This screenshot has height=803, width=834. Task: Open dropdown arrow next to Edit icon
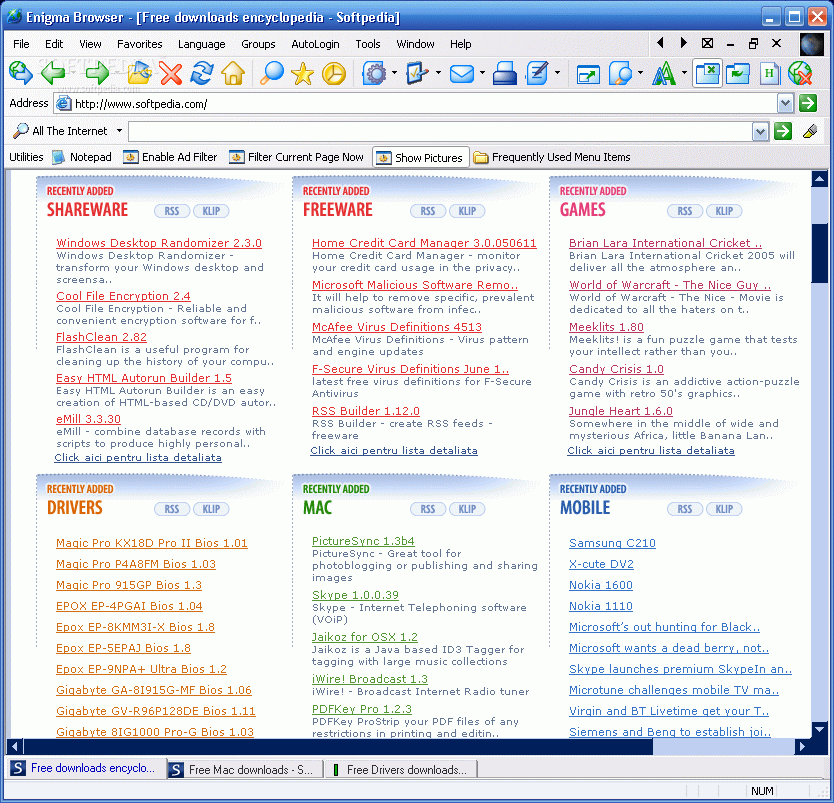coord(557,73)
